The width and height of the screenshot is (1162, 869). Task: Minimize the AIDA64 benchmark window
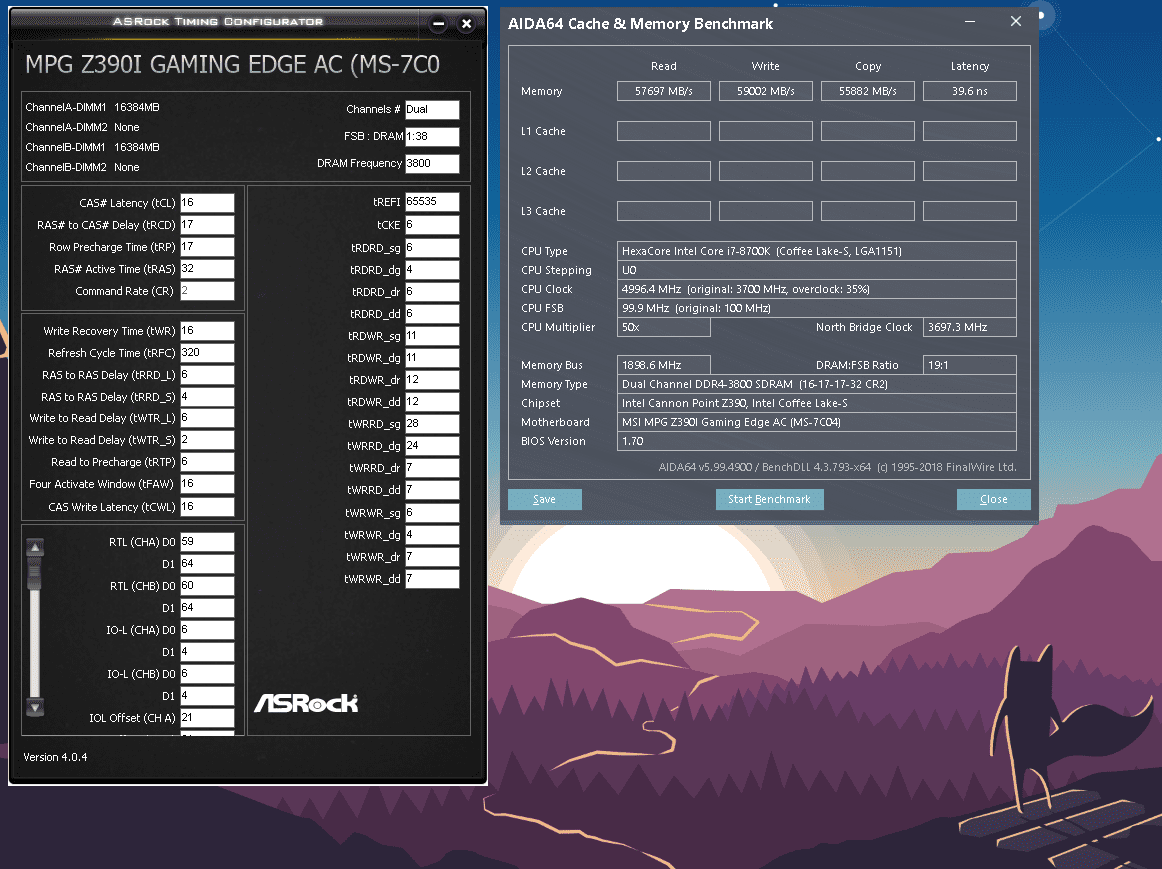(969, 21)
